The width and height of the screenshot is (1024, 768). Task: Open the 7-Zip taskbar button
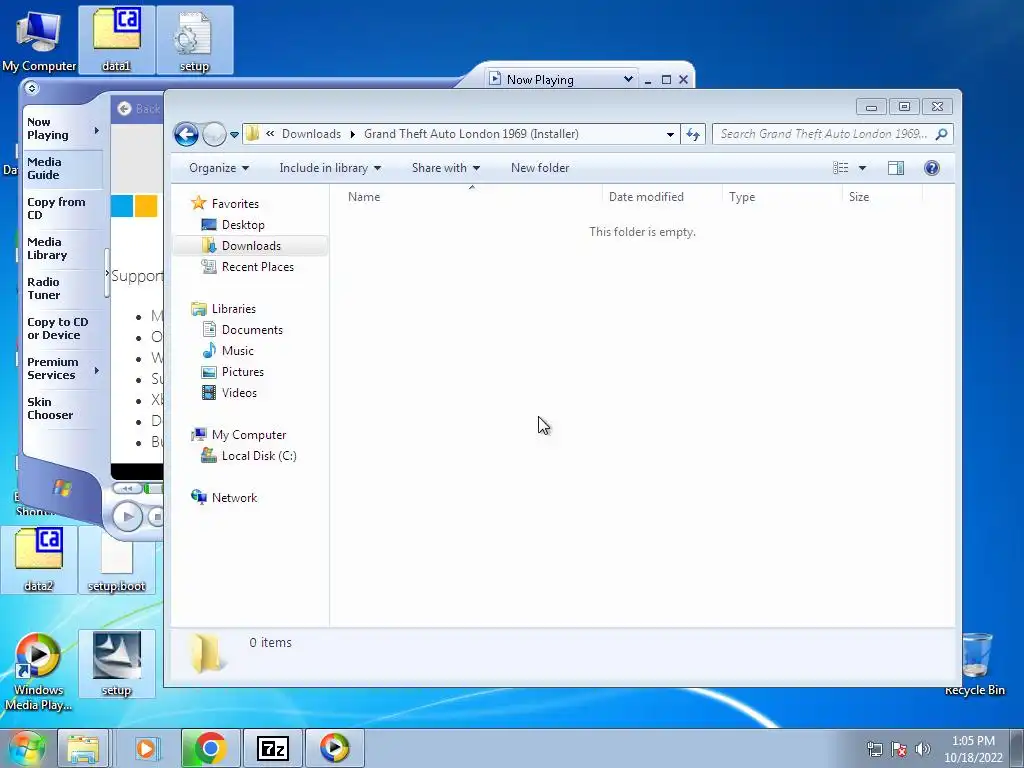coord(272,748)
